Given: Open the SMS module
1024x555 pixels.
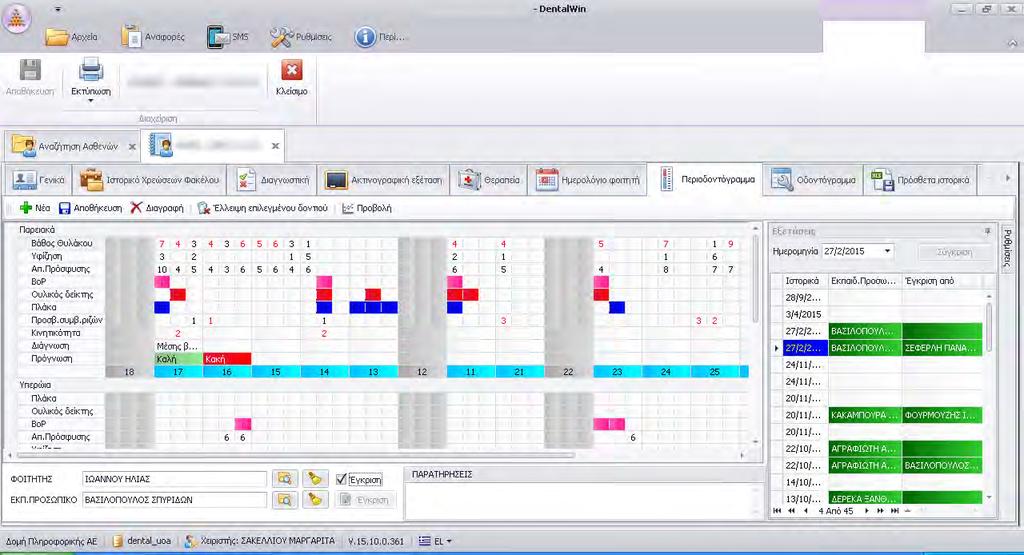Looking at the screenshot, I should coord(228,37).
